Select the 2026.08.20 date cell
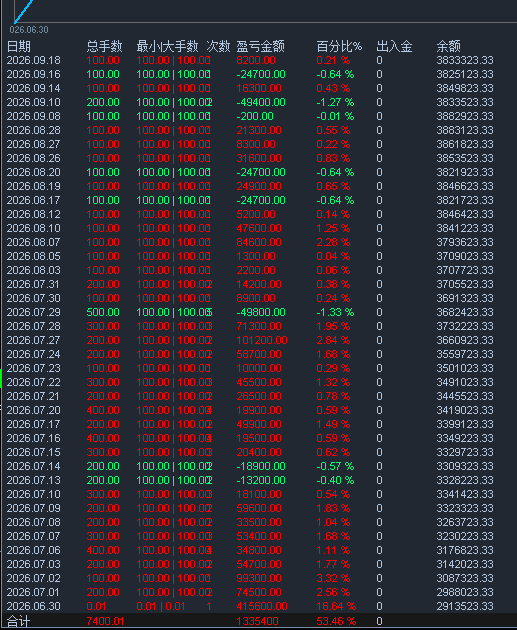The image size is (517, 630). tap(33, 172)
